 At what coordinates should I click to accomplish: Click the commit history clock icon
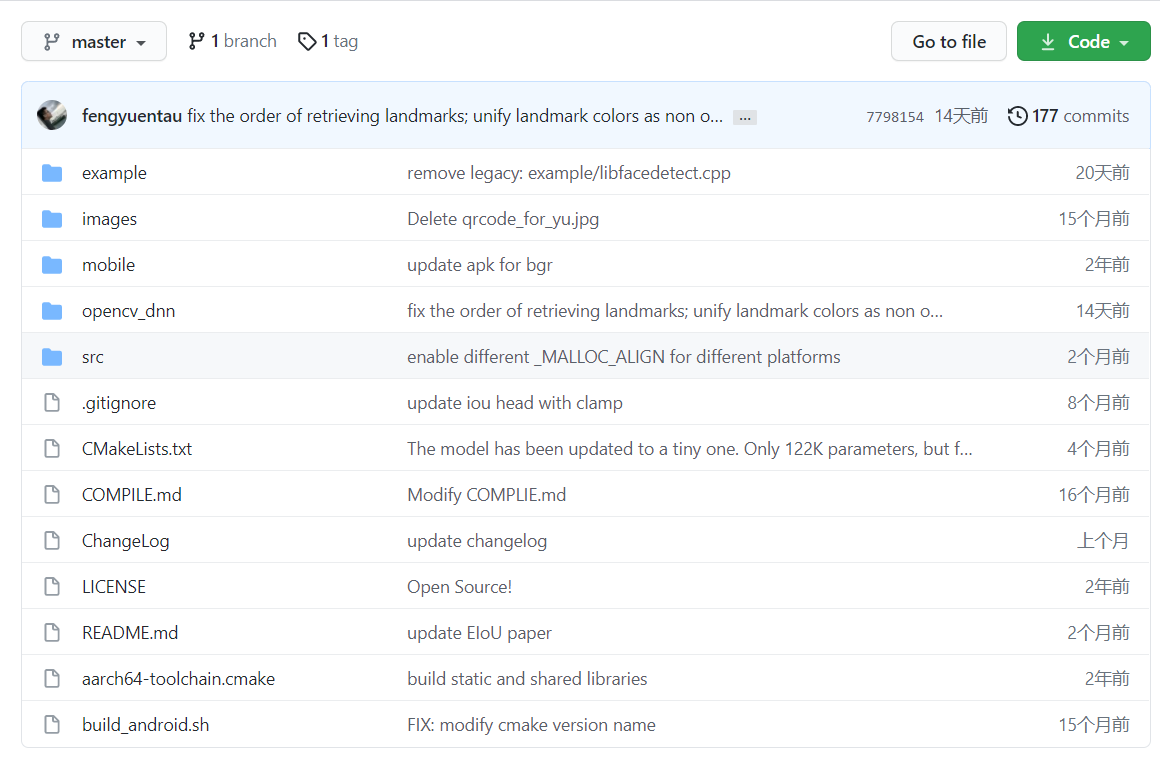pyautogui.click(x=1017, y=116)
